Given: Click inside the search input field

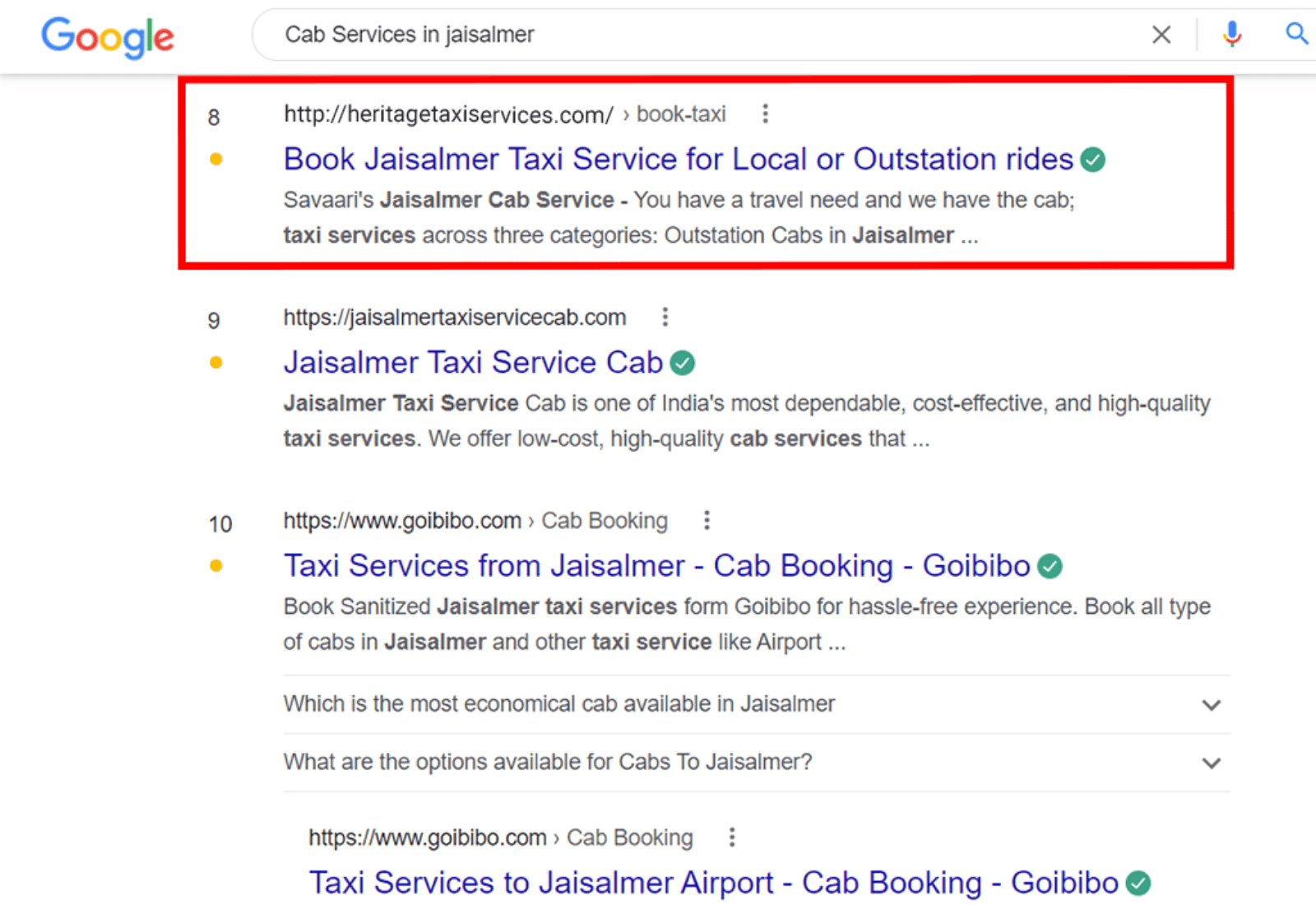Looking at the screenshot, I should pyautogui.click(x=658, y=35).
